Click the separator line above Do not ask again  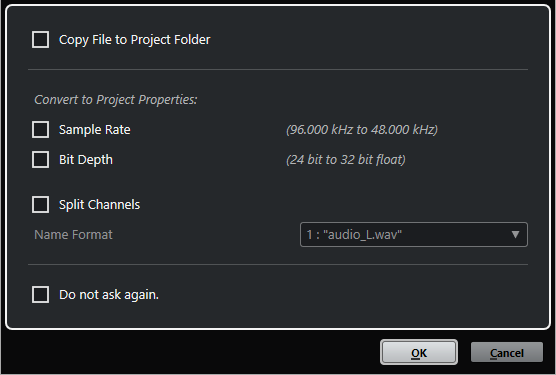[x=278, y=264]
